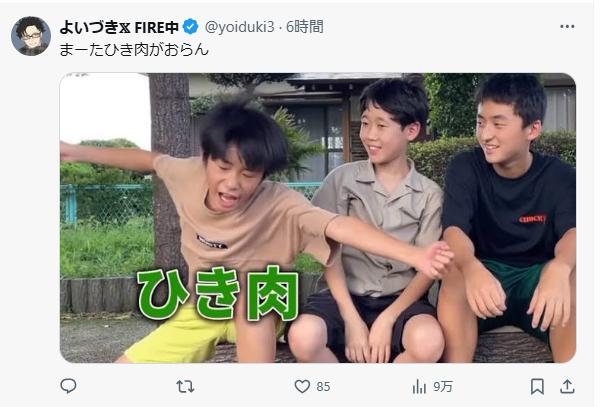The image size is (605, 407).
Task: Open the display name よいづき FIRE中
Action: point(119,27)
